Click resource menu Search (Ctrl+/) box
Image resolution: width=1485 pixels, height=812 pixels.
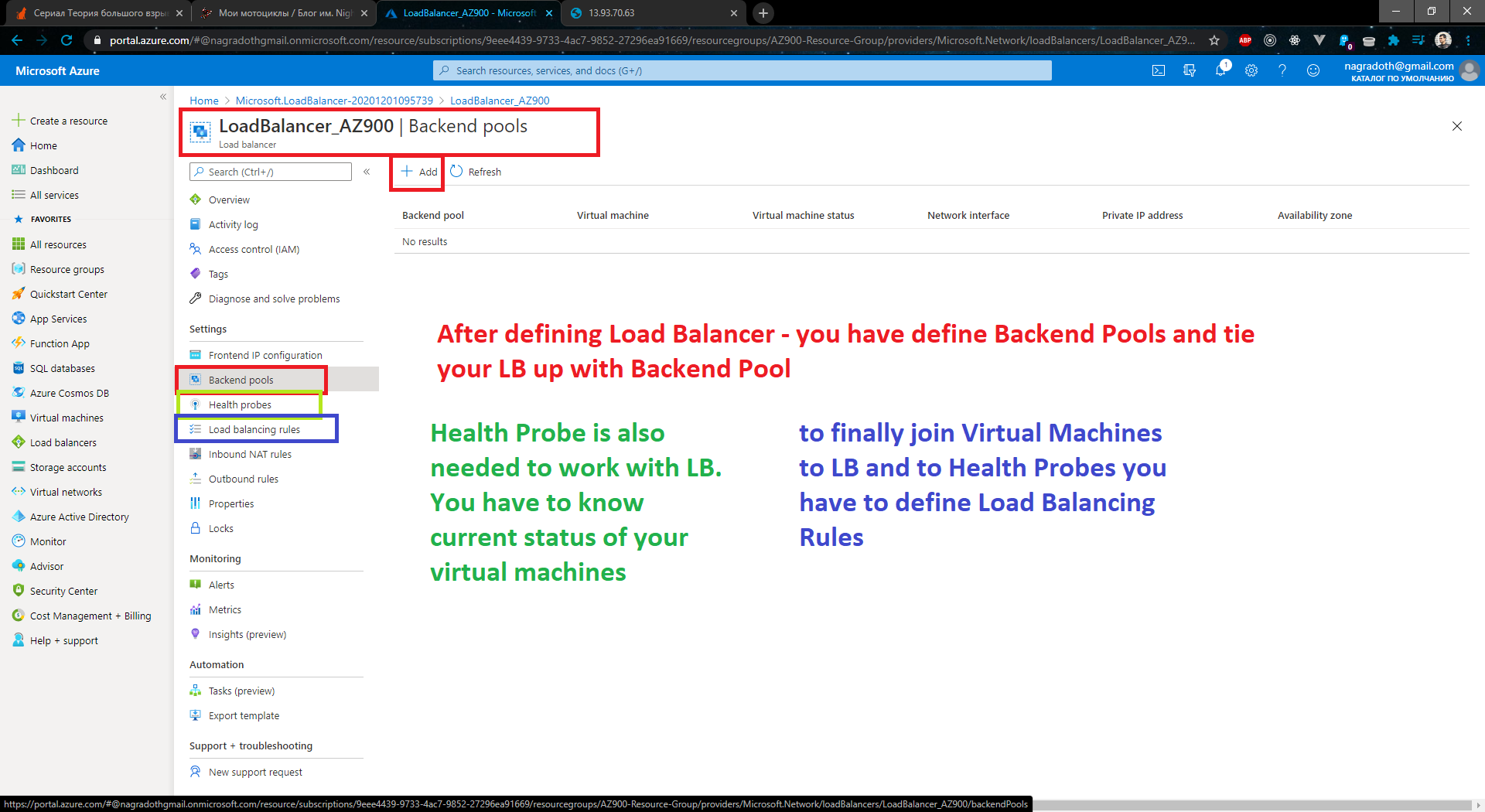tap(271, 172)
